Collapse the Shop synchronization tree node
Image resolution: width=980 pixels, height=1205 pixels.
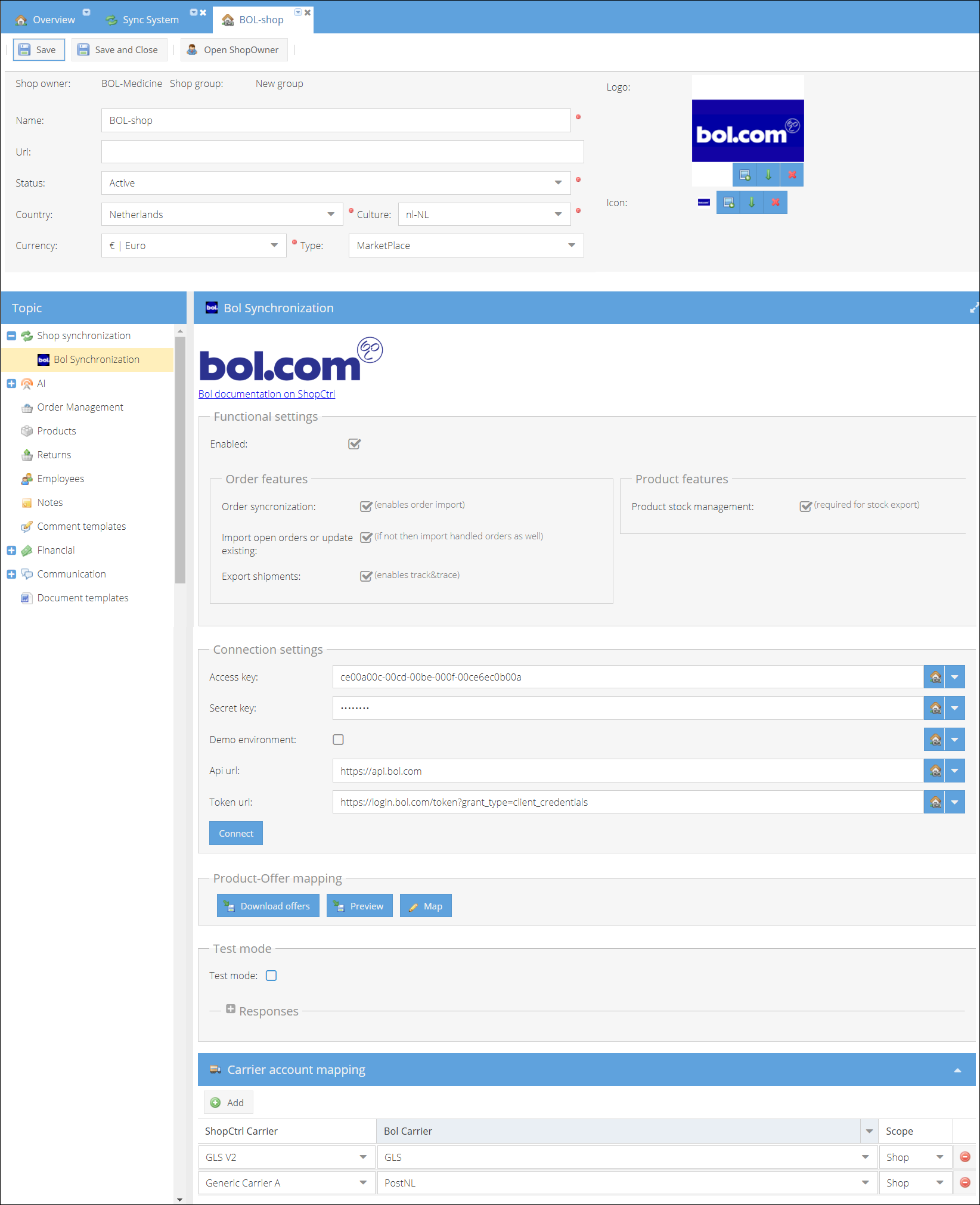coord(11,336)
